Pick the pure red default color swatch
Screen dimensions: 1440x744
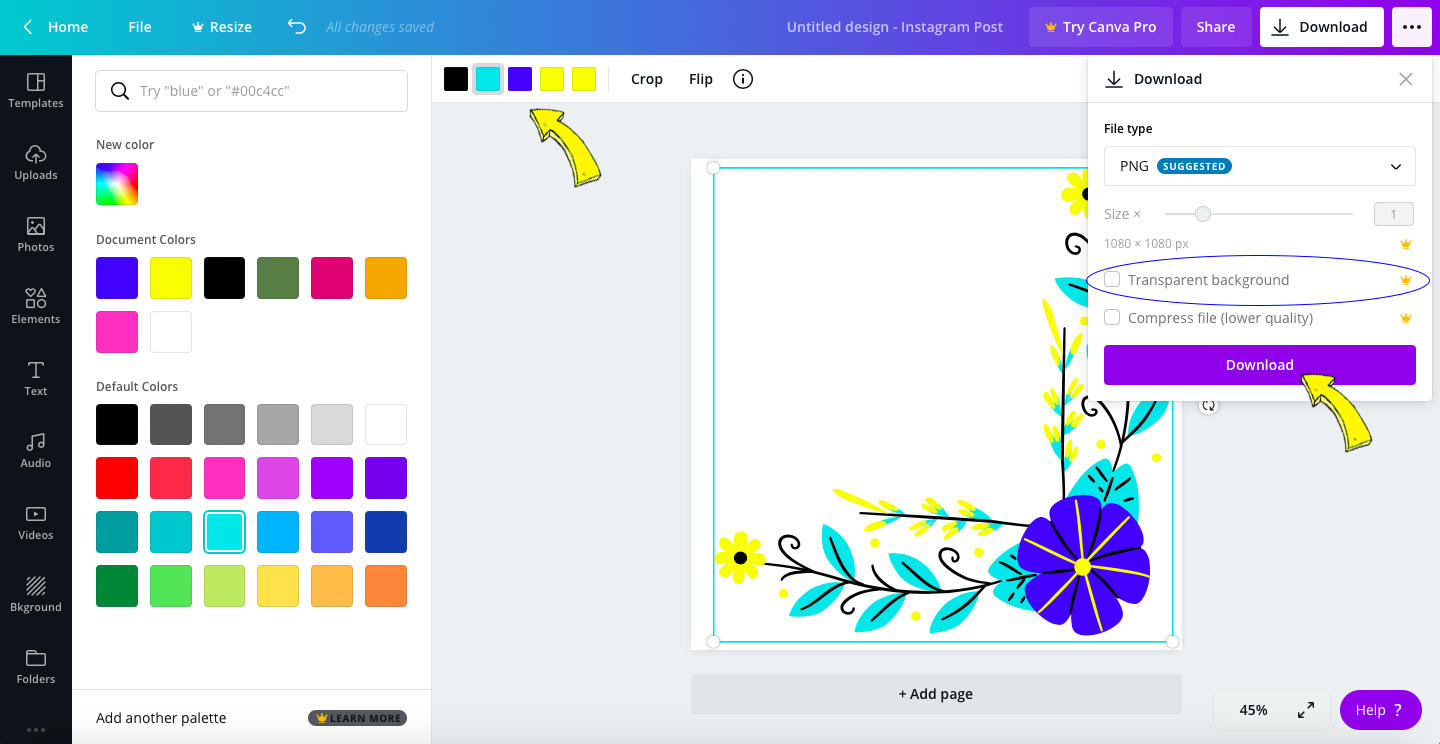click(117, 478)
